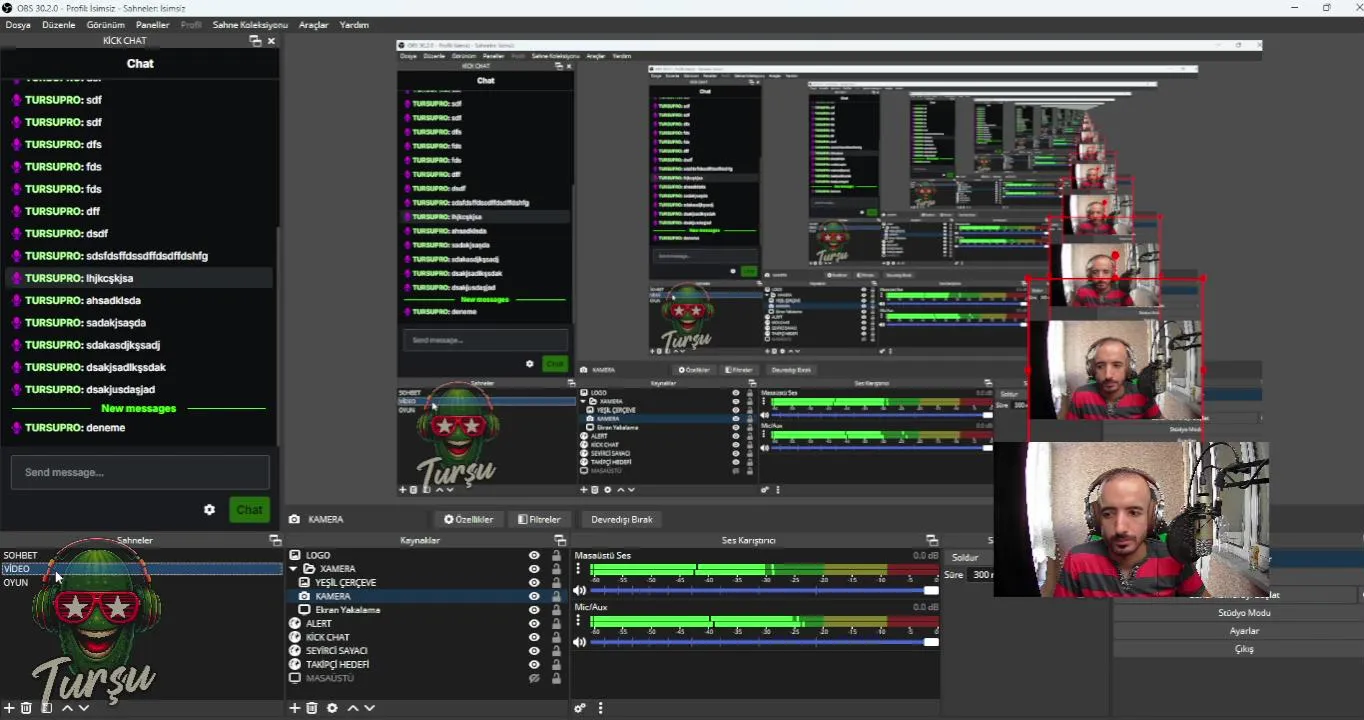Float the KICK CHAT dock panel
The width and height of the screenshot is (1364, 720).
coord(255,41)
